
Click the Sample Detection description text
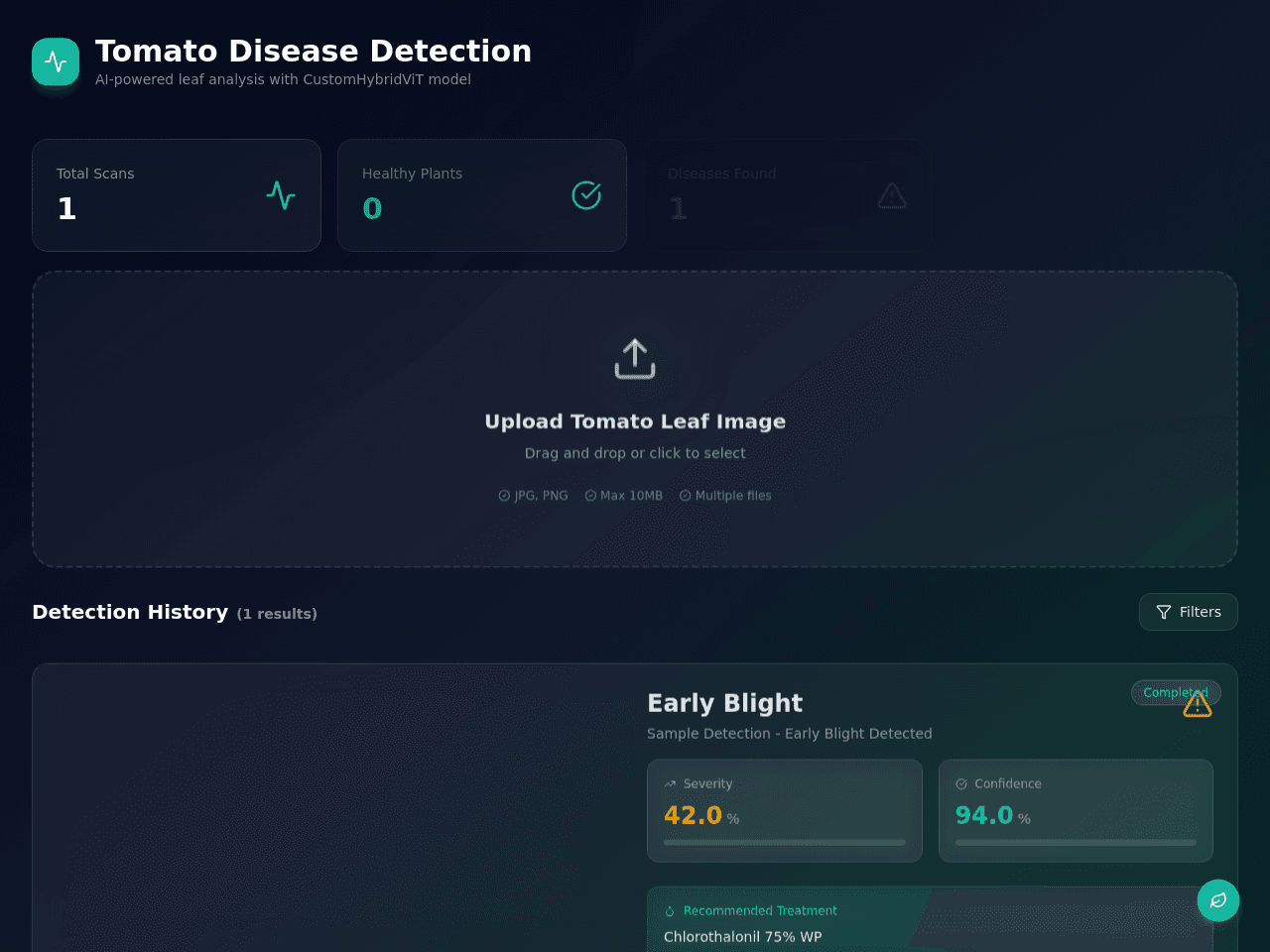click(x=790, y=734)
